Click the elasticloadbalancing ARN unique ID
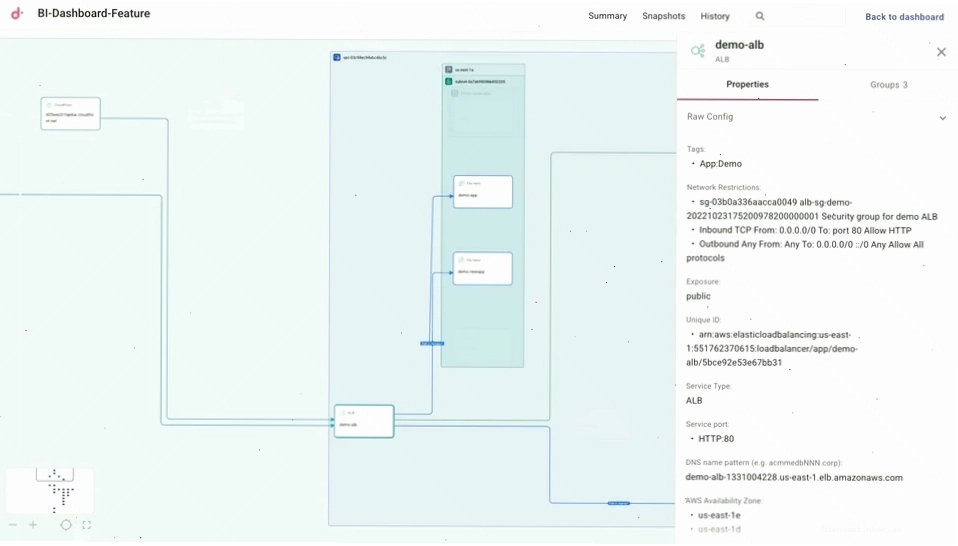The height and width of the screenshot is (546, 958). [x=772, y=349]
